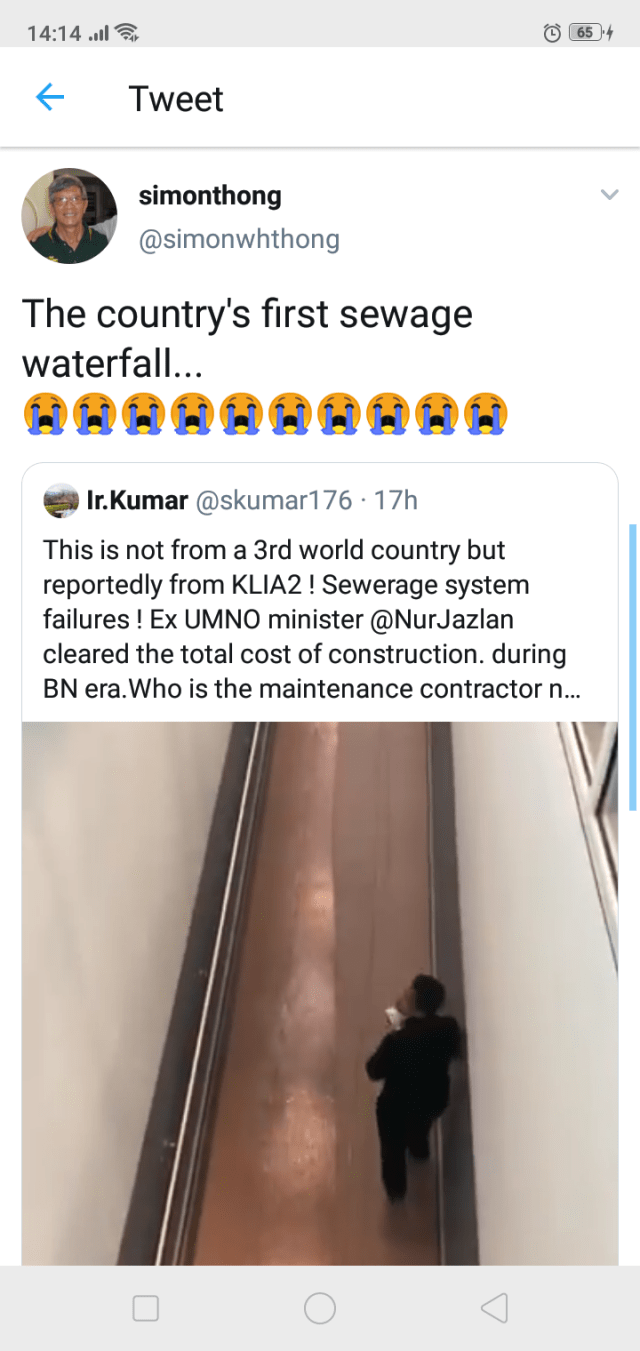
Task: Open the simonthong display name
Action: click(210, 196)
